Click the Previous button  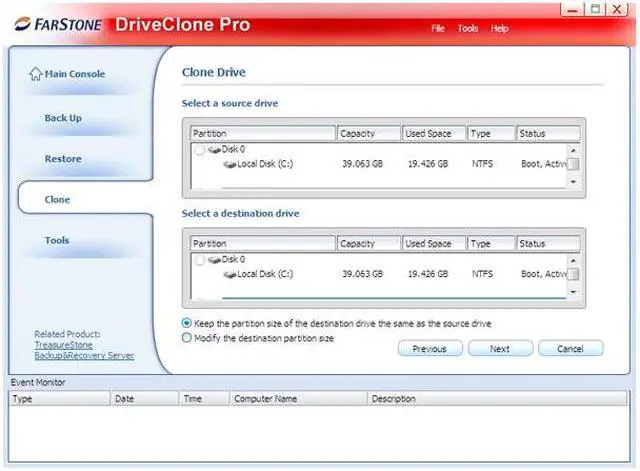[x=430, y=349]
